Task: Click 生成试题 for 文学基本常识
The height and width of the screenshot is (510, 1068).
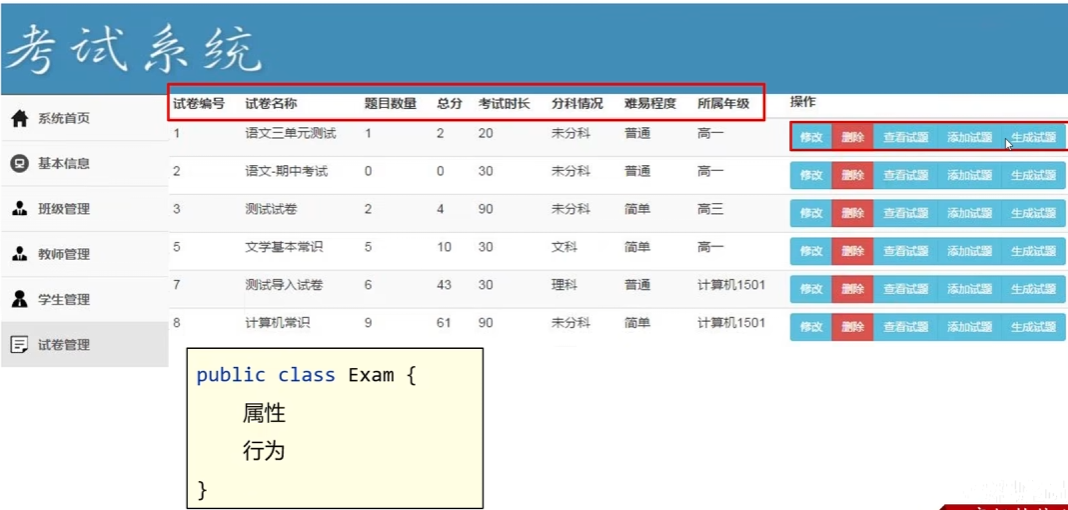Action: pos(1033,251)
